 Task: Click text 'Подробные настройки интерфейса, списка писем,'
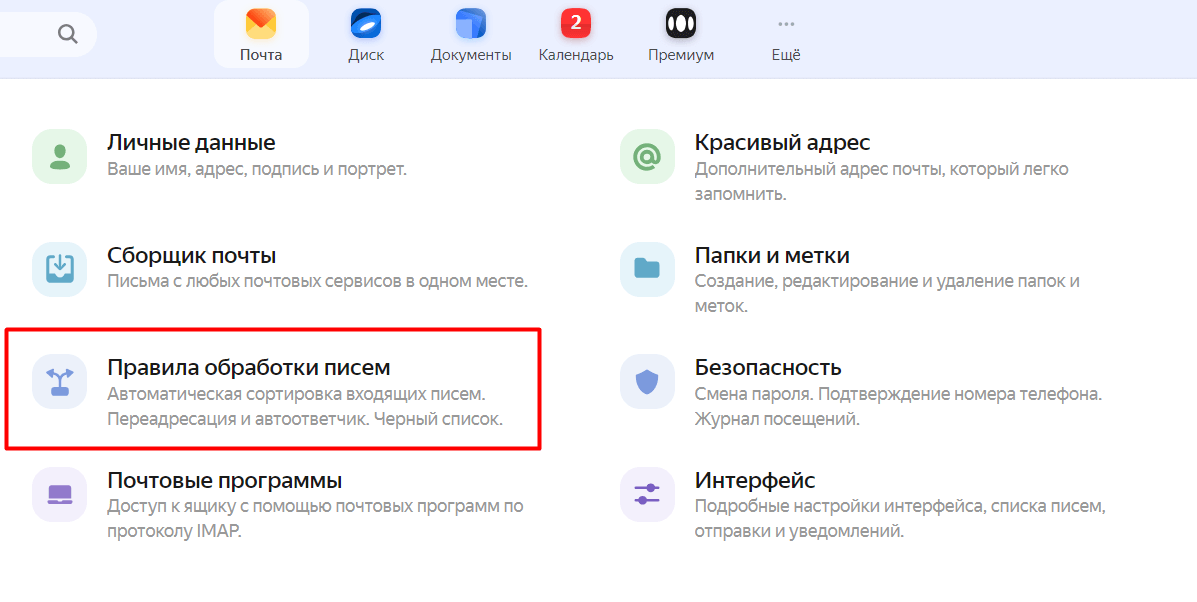900,507
